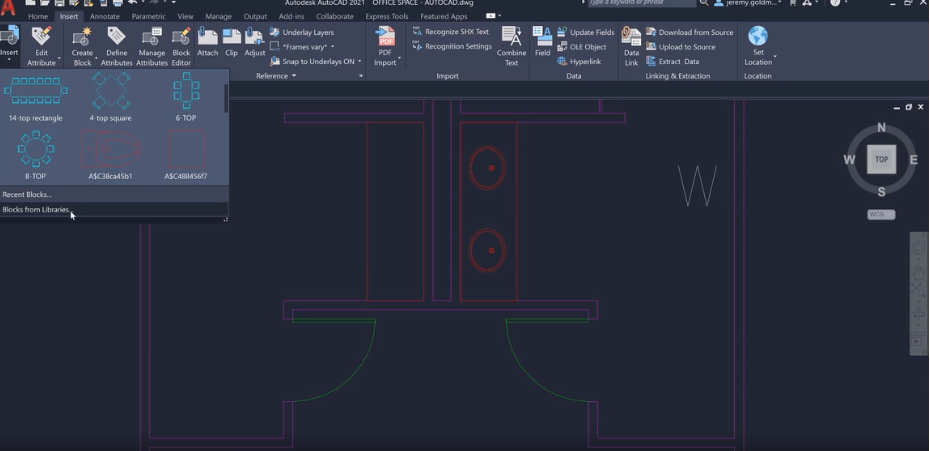The height and width of the screenshot is (451, 930).
Task: Click the keyword search input field
Action: 641,3
